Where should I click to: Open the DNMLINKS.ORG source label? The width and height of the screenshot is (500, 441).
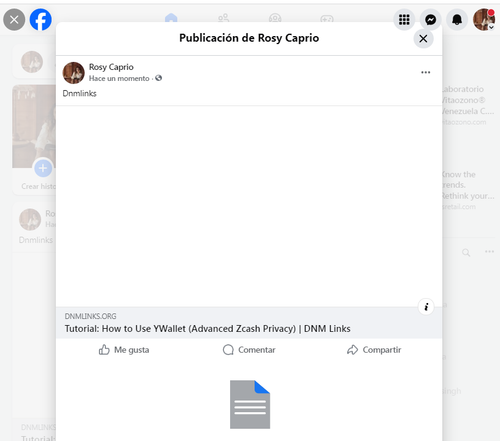coord(90,316)
